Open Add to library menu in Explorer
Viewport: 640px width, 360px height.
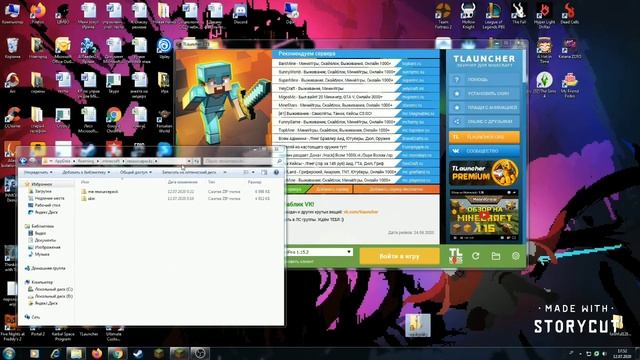(86, 173)
